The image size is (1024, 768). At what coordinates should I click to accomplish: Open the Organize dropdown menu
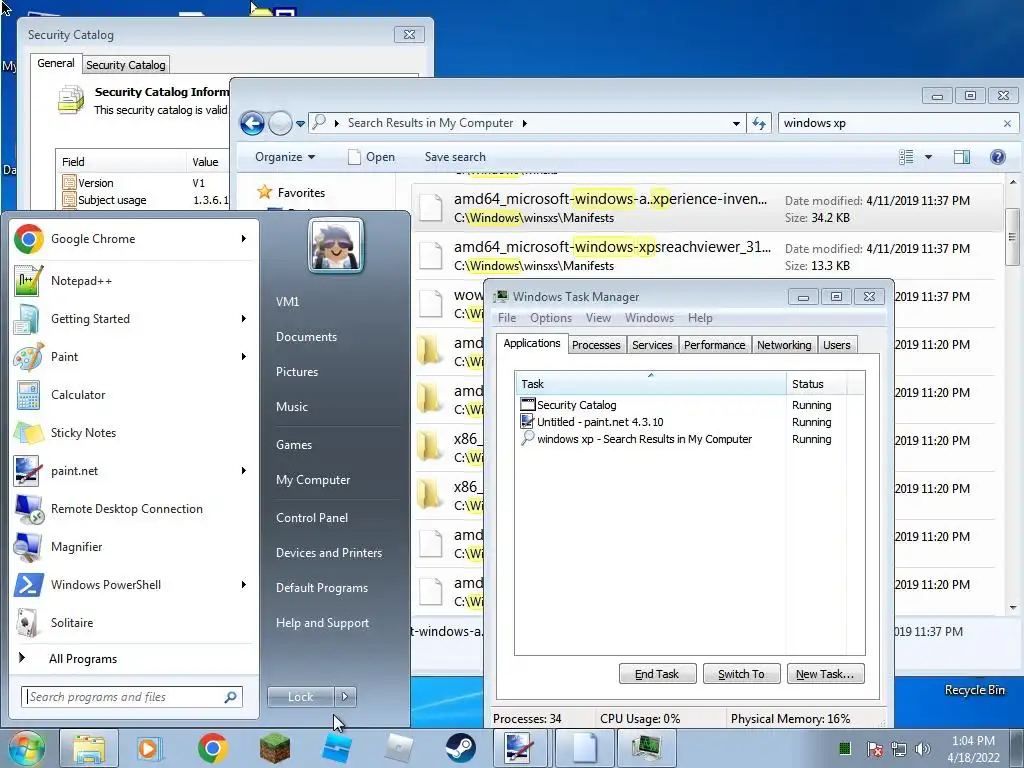(285, 157)
